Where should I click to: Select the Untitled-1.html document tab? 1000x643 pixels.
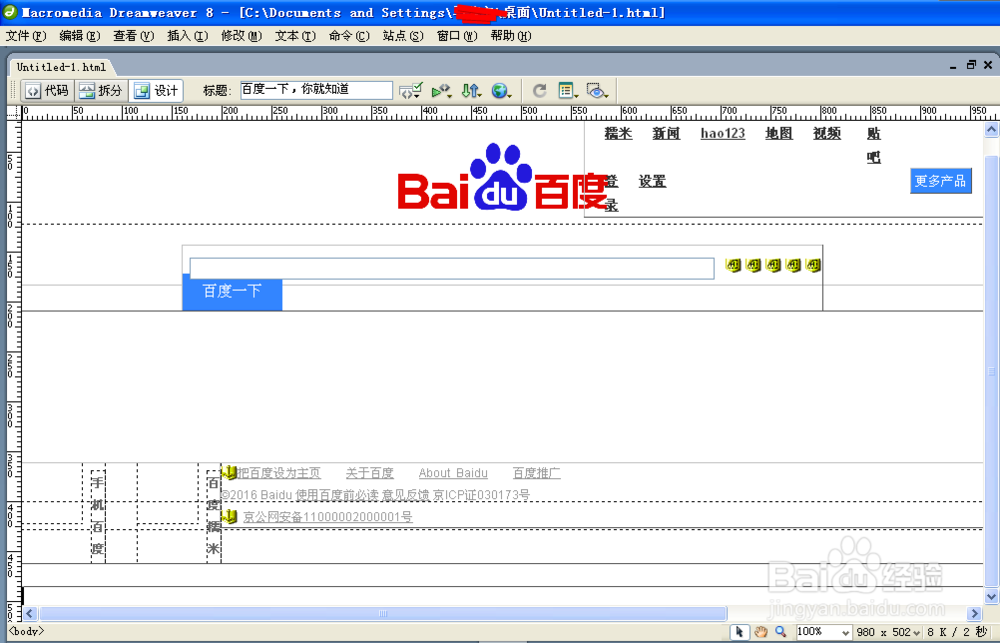61,67
